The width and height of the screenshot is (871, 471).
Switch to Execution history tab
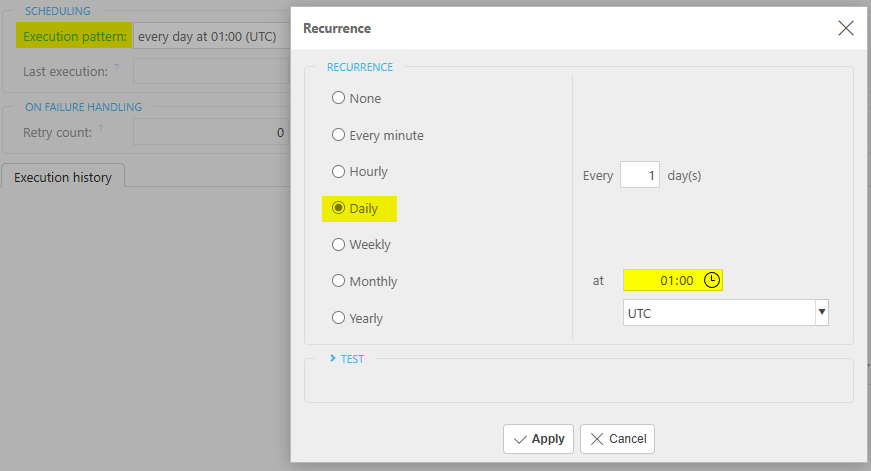63,177
